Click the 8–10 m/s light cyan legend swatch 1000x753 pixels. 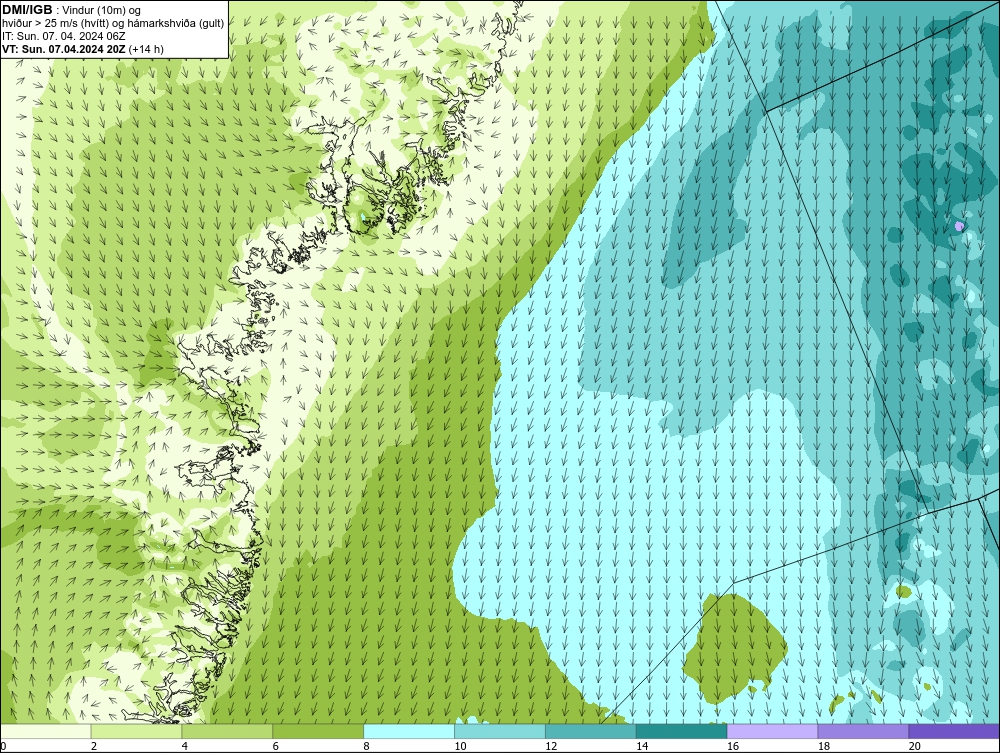click(x=409, y=731)
